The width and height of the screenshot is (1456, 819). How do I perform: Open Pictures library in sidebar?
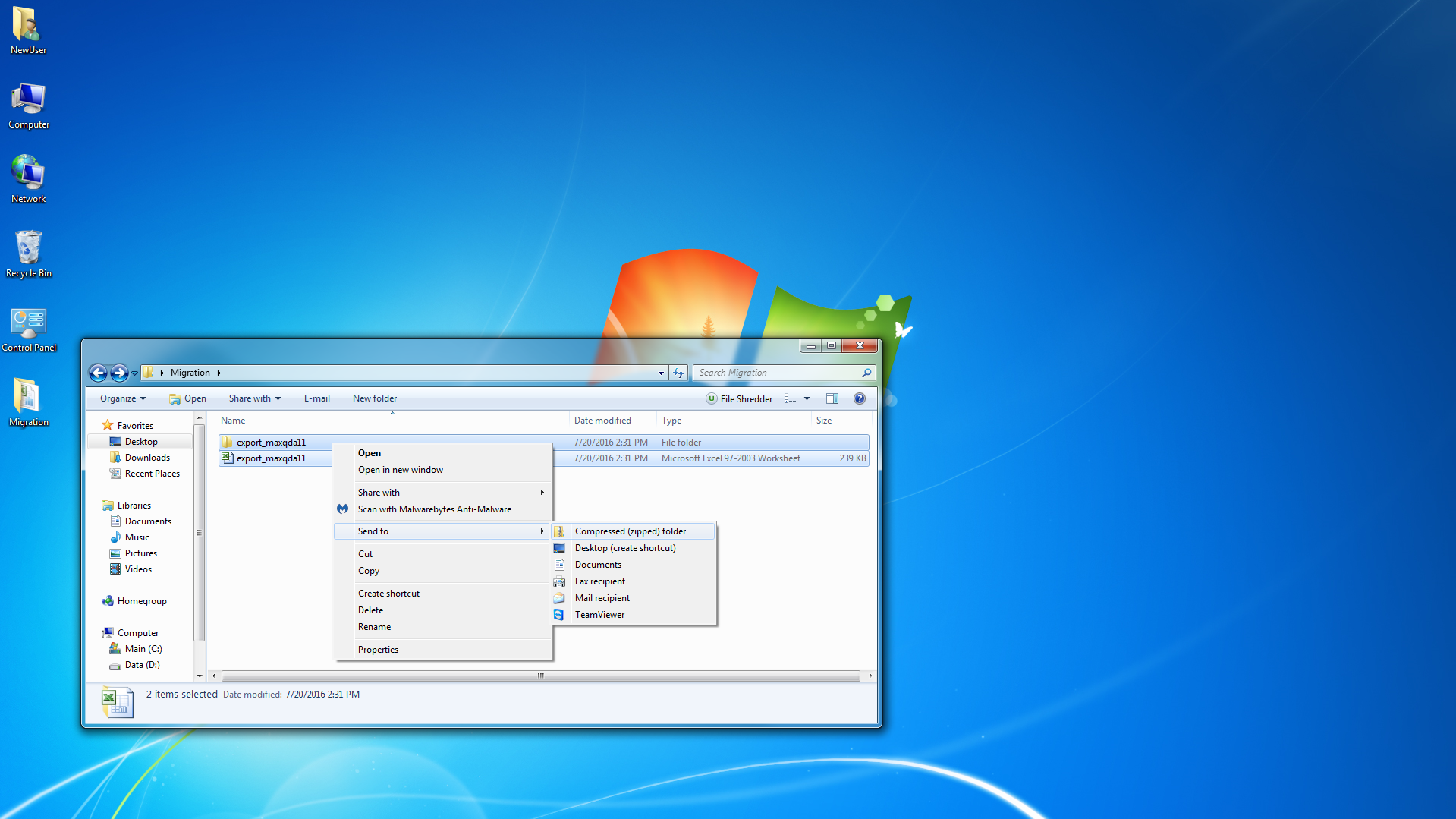tap(140, 553)
